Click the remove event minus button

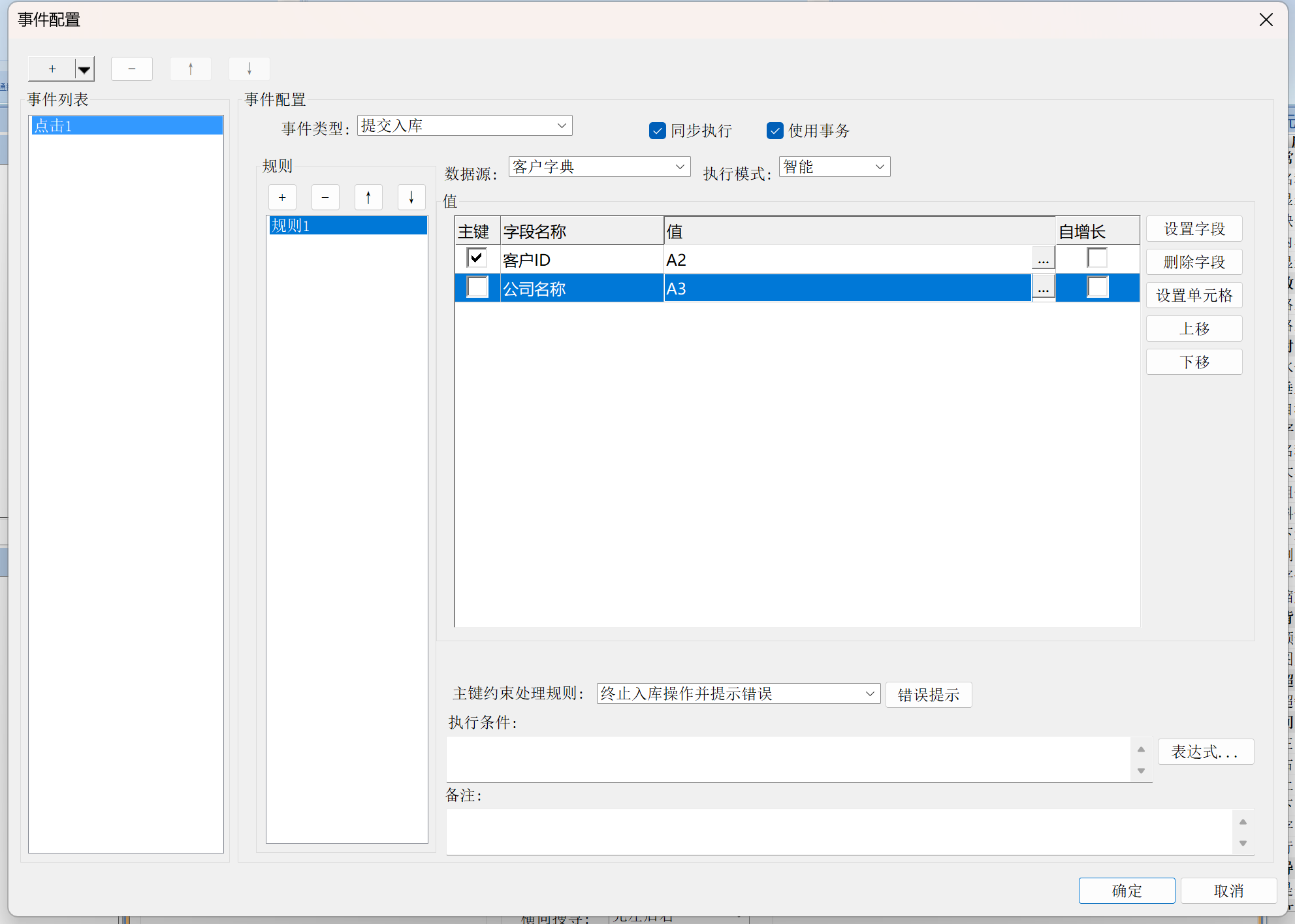click(131, 69)
